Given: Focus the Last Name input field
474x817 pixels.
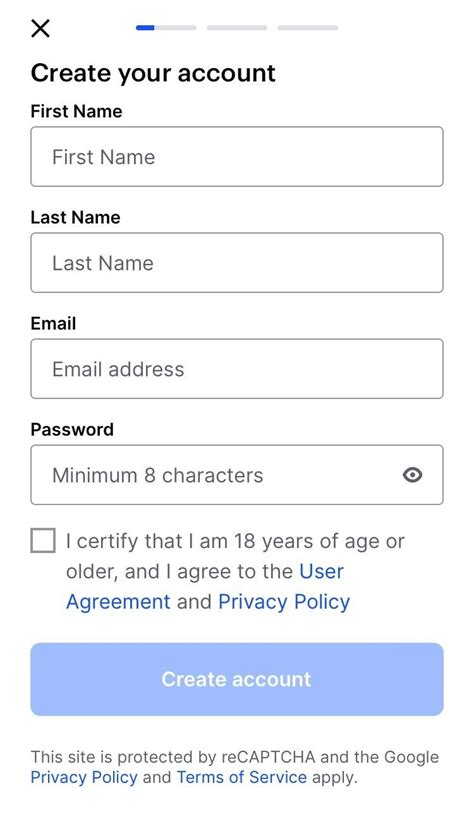Looking at the screenshot, I should 237,263.
